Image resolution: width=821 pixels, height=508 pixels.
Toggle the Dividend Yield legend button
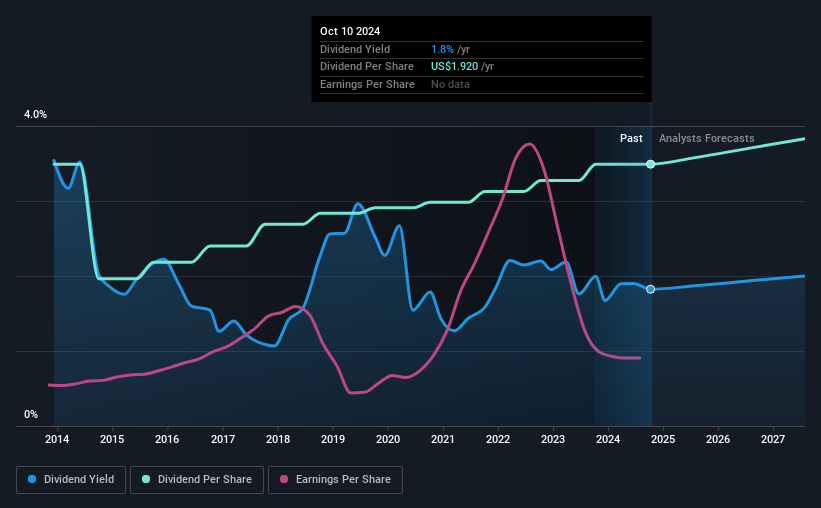pos(71,479)
